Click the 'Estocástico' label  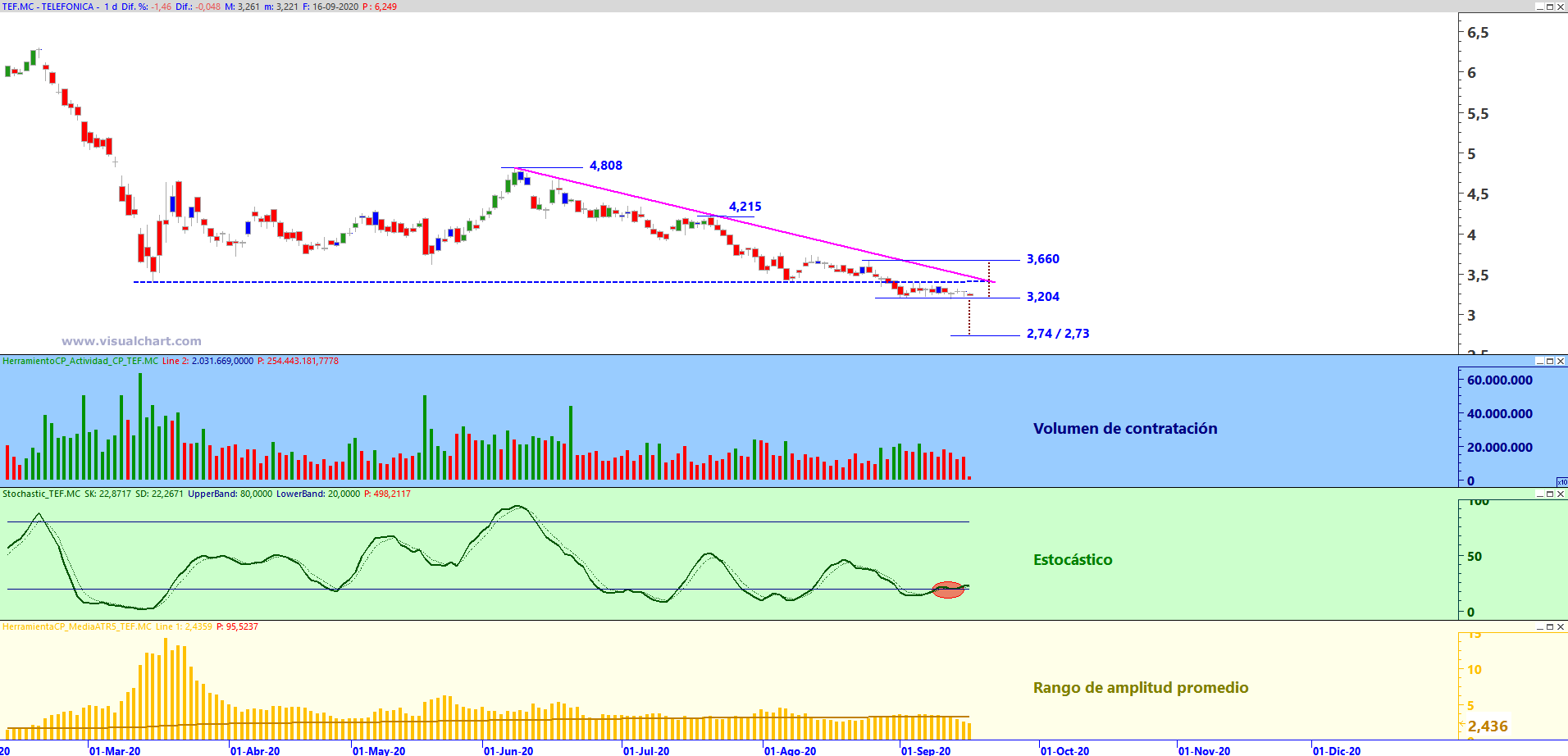click(1073, 560)
